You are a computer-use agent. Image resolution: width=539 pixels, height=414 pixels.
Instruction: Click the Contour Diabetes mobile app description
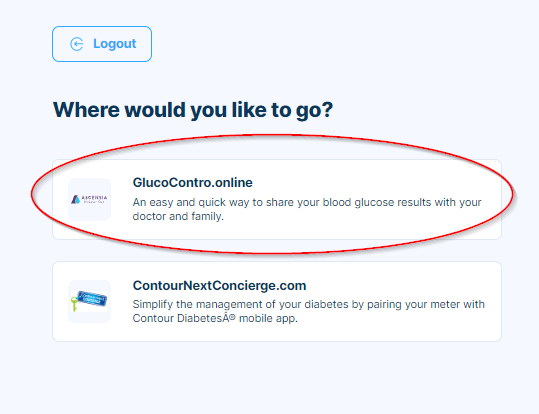click(x=308, y=311)
